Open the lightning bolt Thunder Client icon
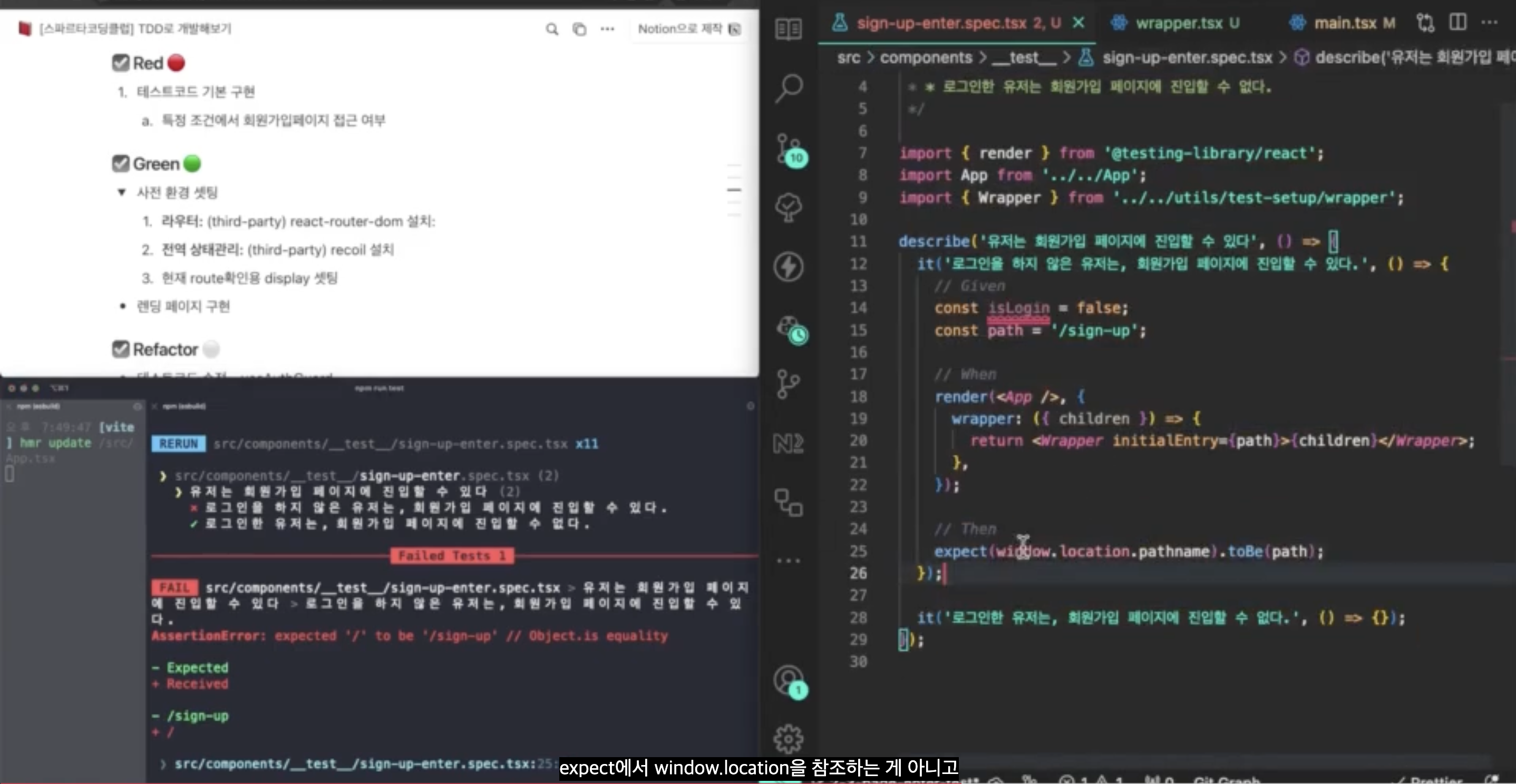The width and height of the screenshot is (1516, 784). (789, 267)
